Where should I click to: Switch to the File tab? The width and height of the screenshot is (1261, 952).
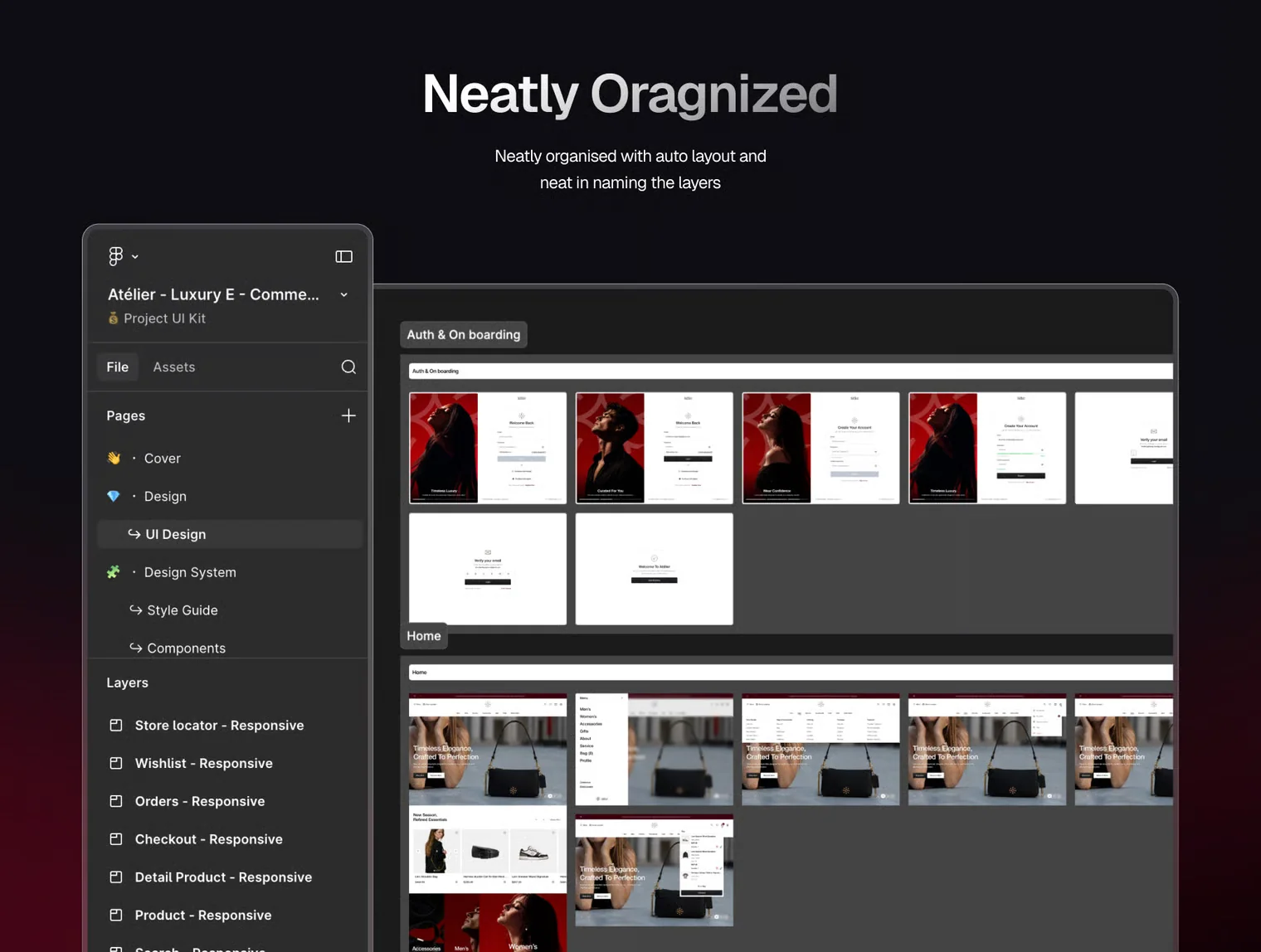pos(118,367)
